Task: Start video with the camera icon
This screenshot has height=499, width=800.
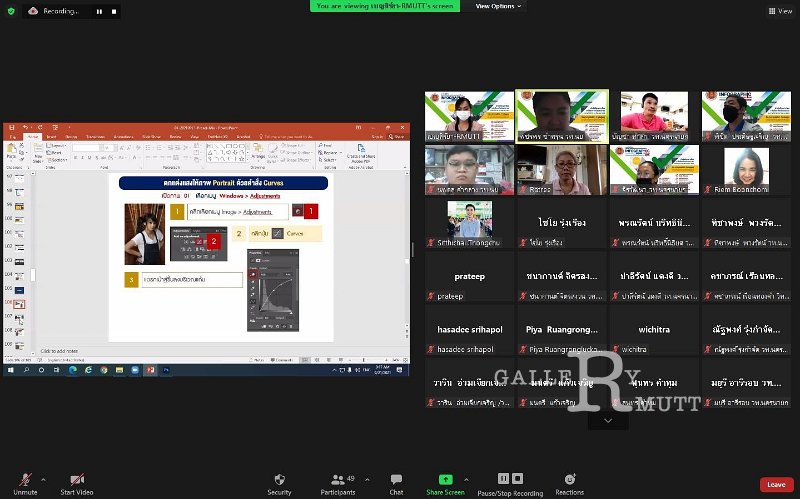Action: pos(77,479)
